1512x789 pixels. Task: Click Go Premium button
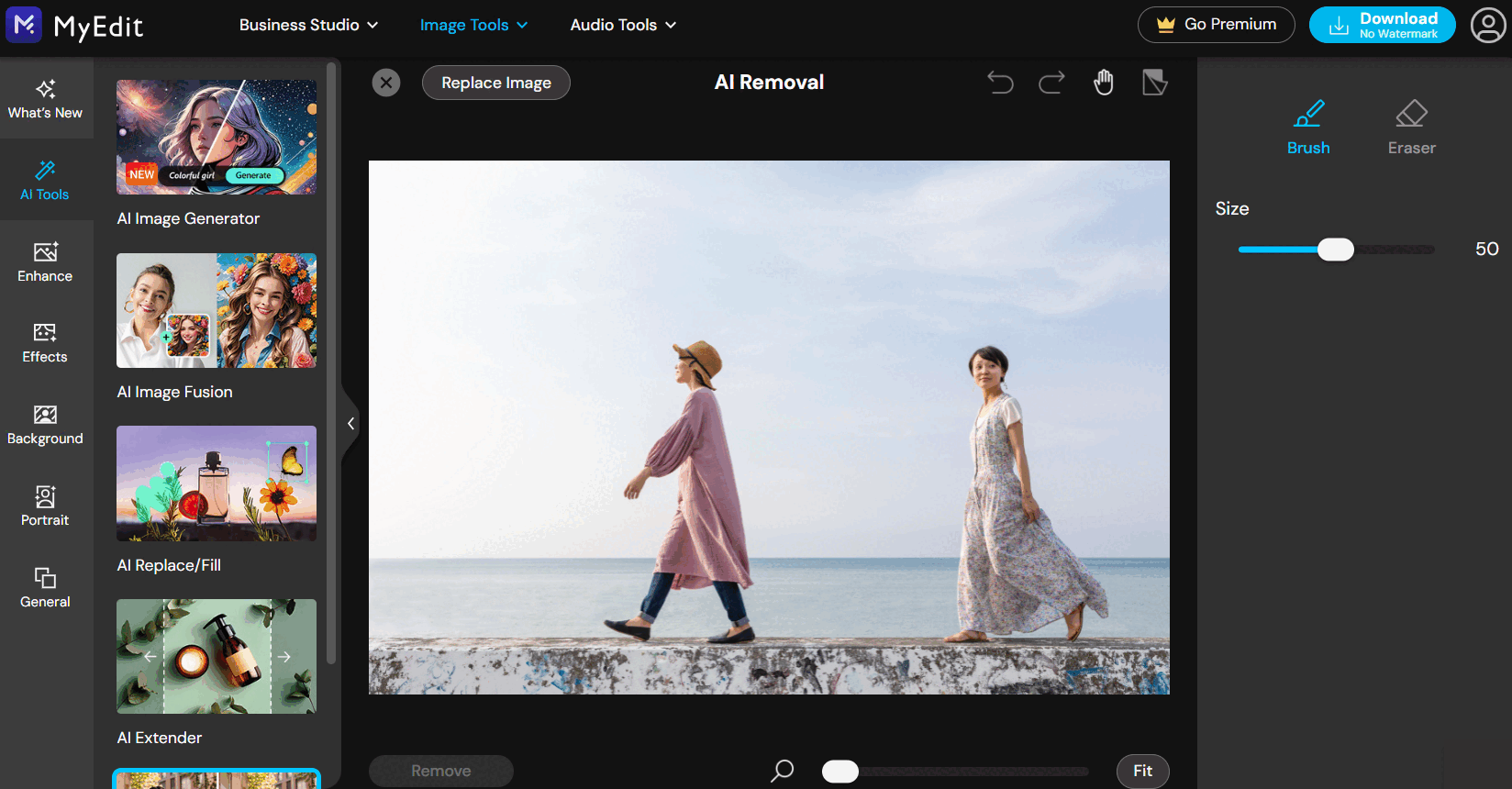(x=1217, y=25)
